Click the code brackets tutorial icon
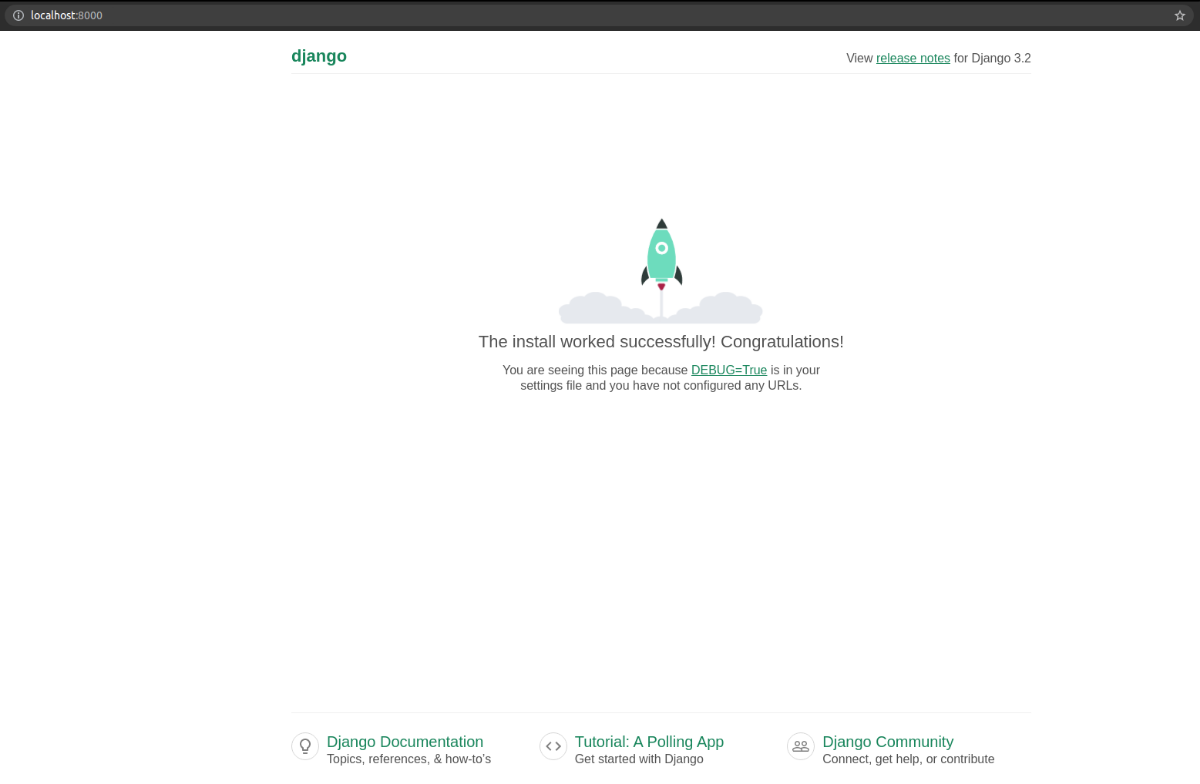This screenshot has width=1200, height=784. click(553, 746)
